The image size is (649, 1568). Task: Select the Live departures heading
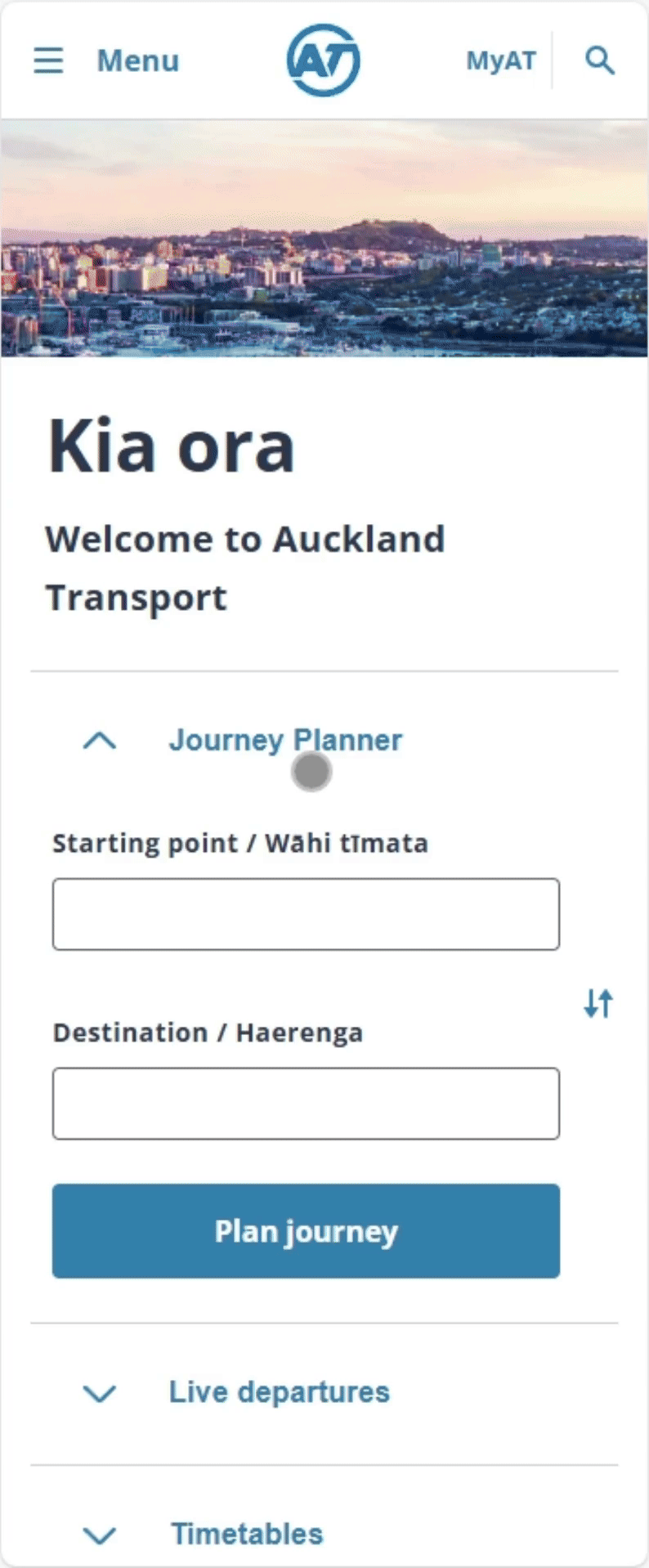pos(279,1392)
